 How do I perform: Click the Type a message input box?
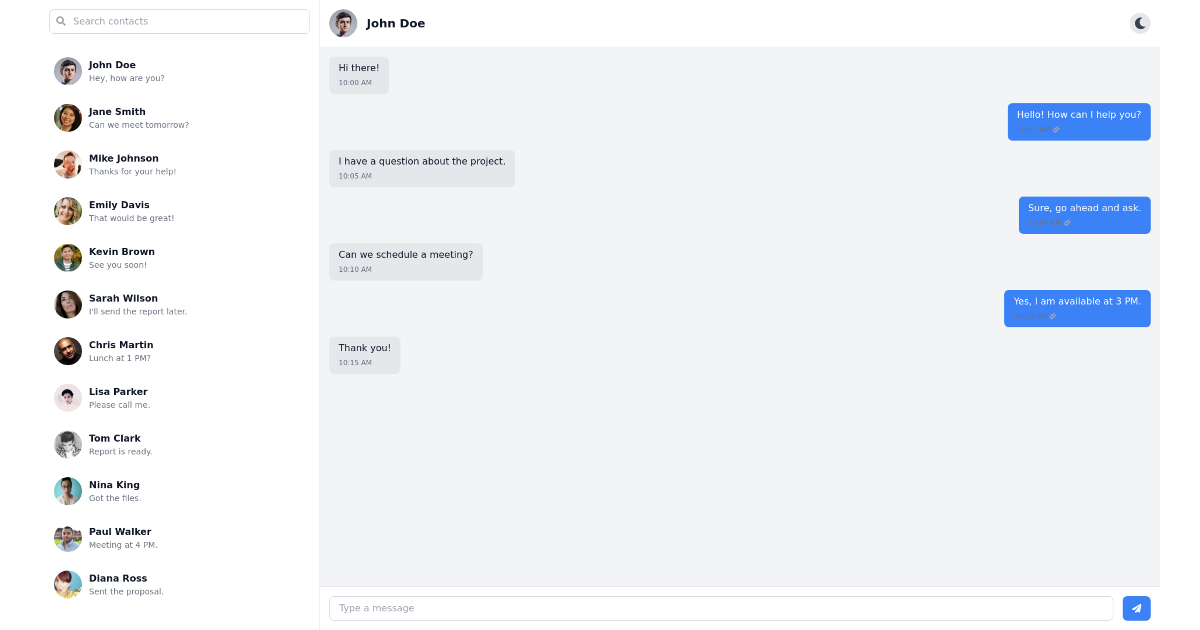tap(720, 608)
